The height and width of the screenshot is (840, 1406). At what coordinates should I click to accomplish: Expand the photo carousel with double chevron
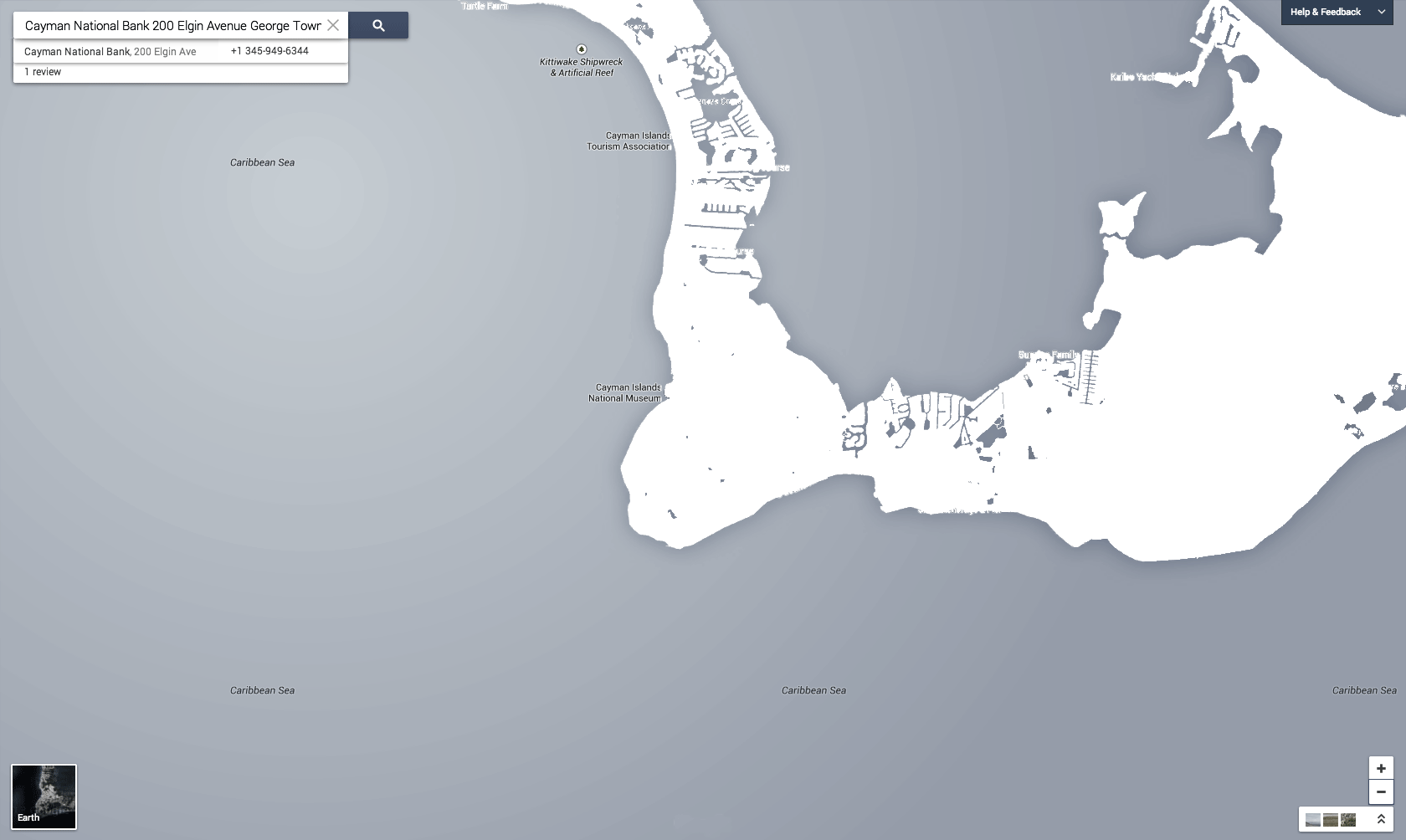click(1381, 819)
